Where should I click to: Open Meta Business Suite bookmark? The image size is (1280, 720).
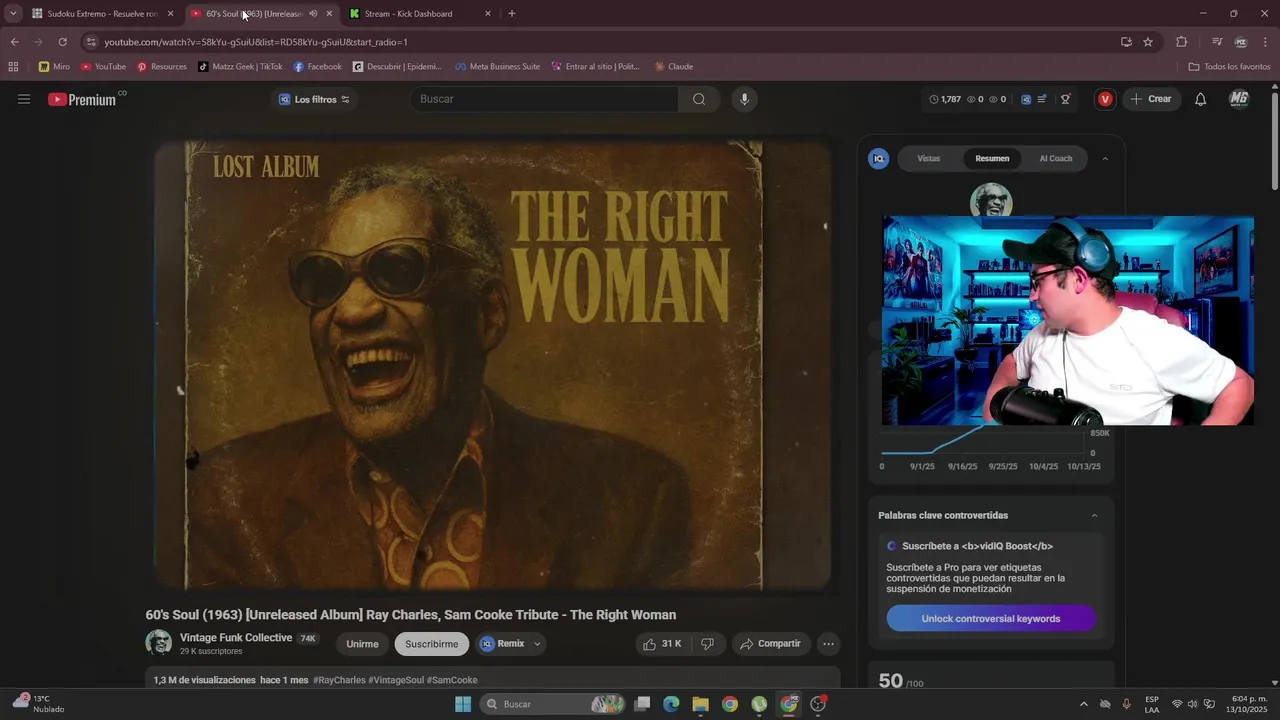coord(497,67)
